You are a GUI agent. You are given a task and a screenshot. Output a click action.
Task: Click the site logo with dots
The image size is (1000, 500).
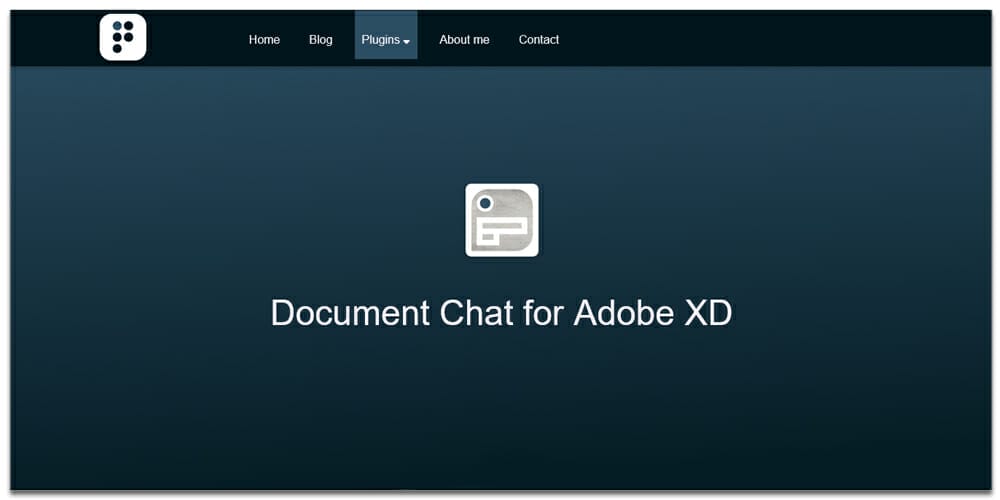tap(123, 38)
